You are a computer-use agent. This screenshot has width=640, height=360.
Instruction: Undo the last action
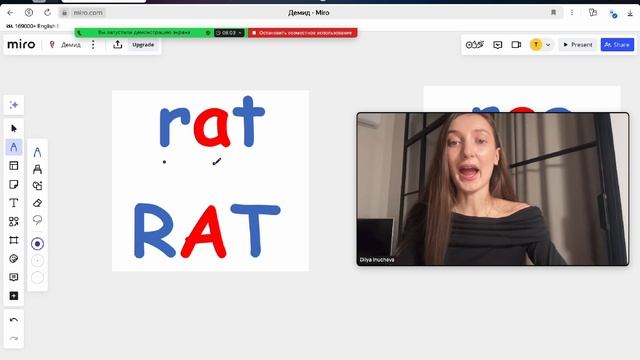(13, 320)
